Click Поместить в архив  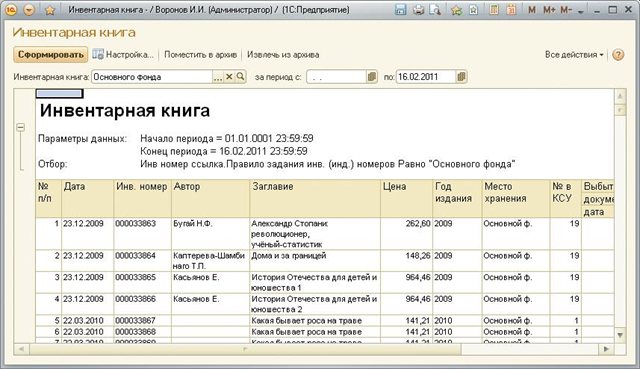point(200,54)
